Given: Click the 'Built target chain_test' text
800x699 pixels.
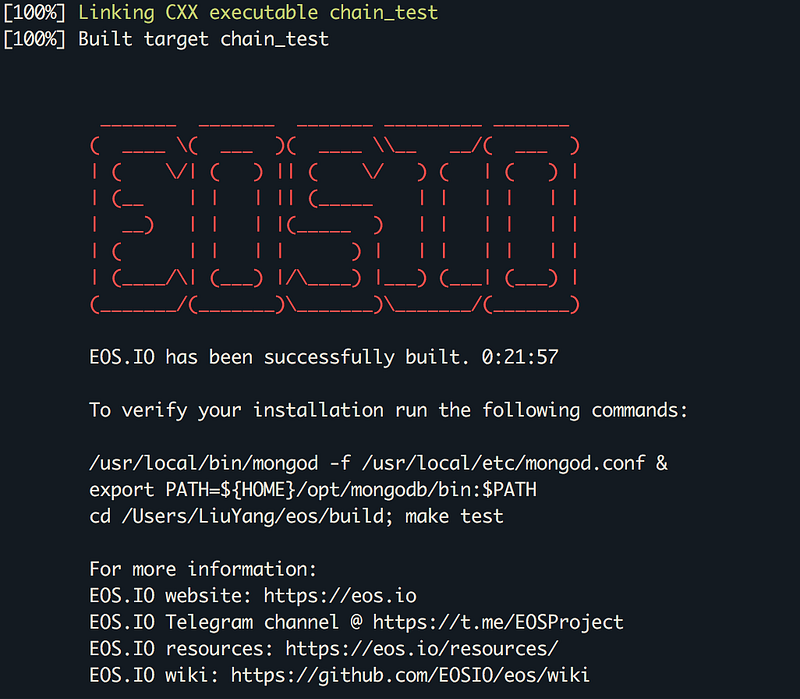Looking at the screenshot, I should (x=203, y=40).
